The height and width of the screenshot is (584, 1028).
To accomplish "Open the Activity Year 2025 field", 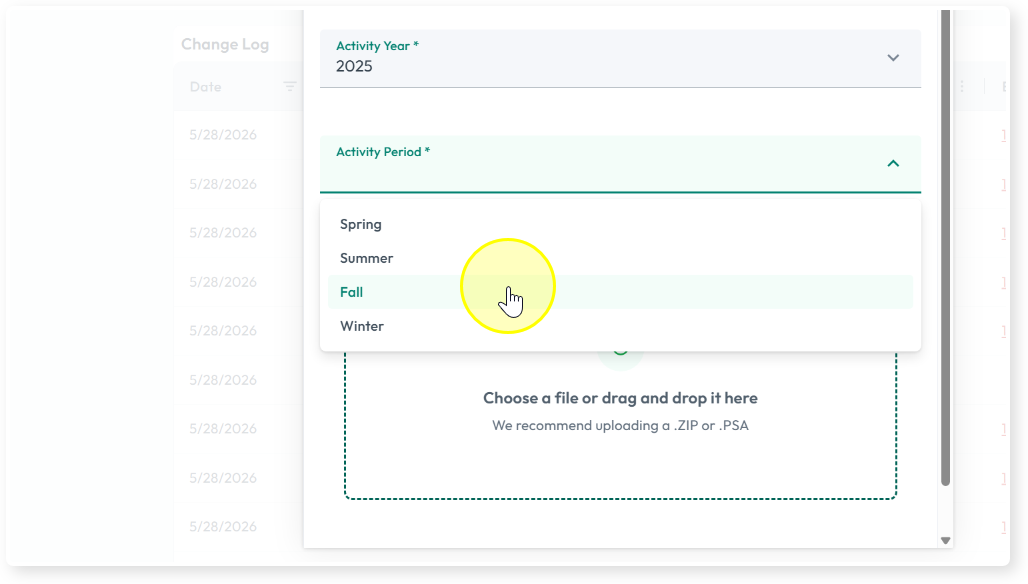I will point(620,58).
